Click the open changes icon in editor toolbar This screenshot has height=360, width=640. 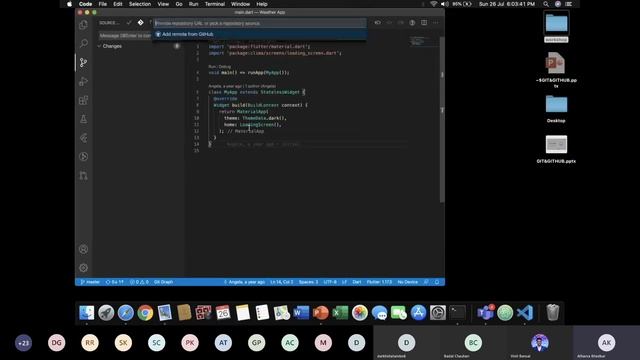pos(378,23)
